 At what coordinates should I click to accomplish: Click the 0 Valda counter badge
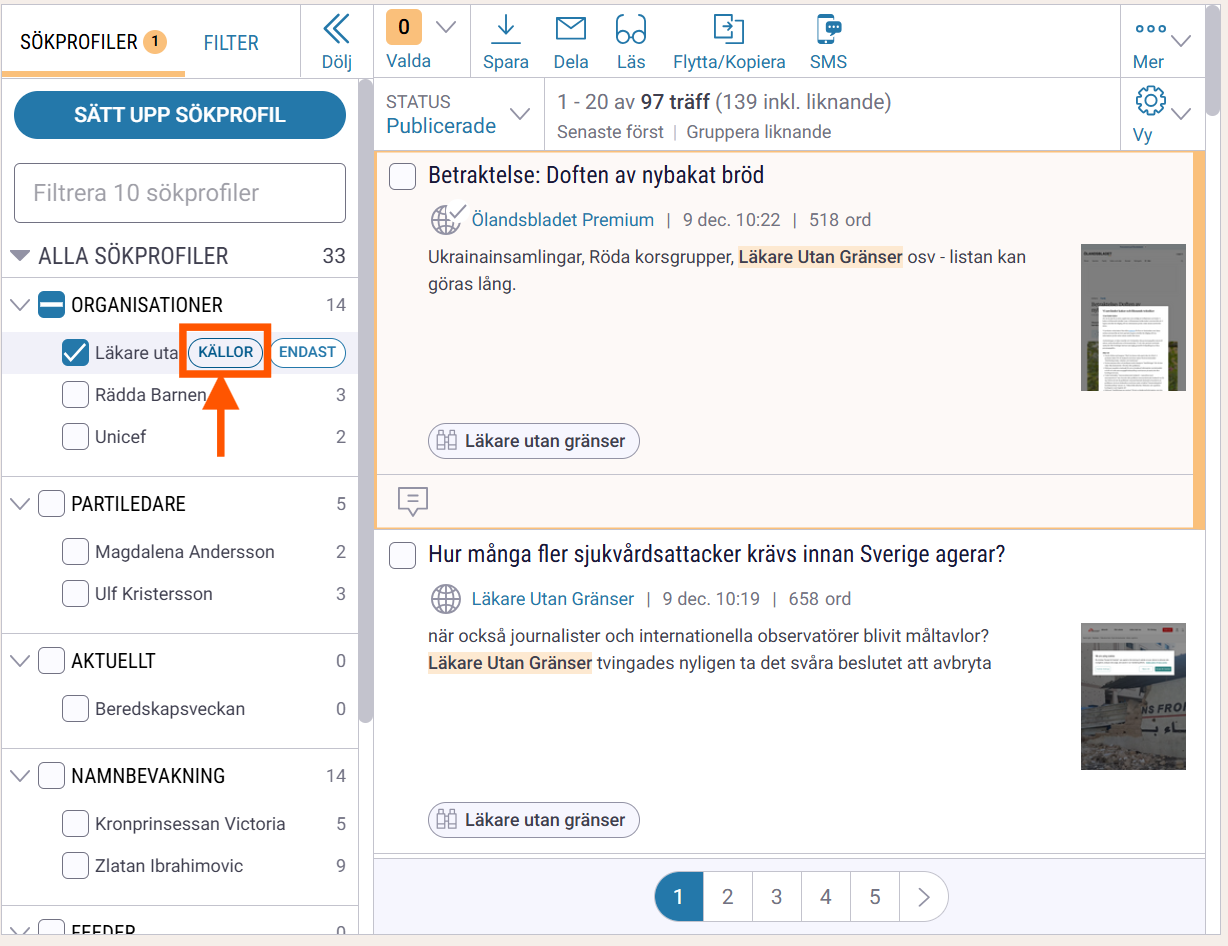(x=403, y=27)
